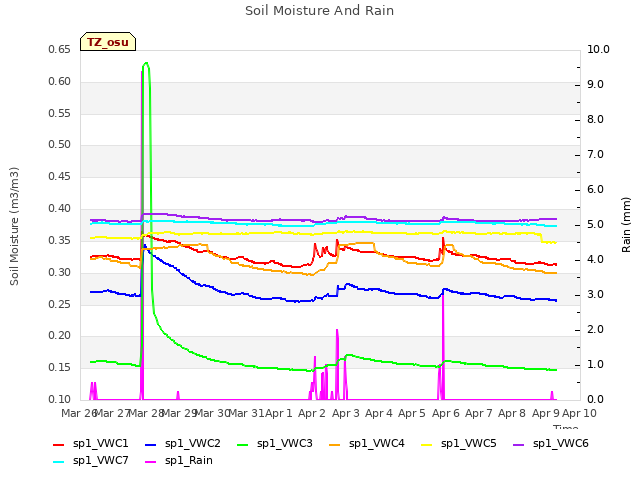
Task: Click the purple sp1_VWC6 legend swatch
Action: point(519,445)
